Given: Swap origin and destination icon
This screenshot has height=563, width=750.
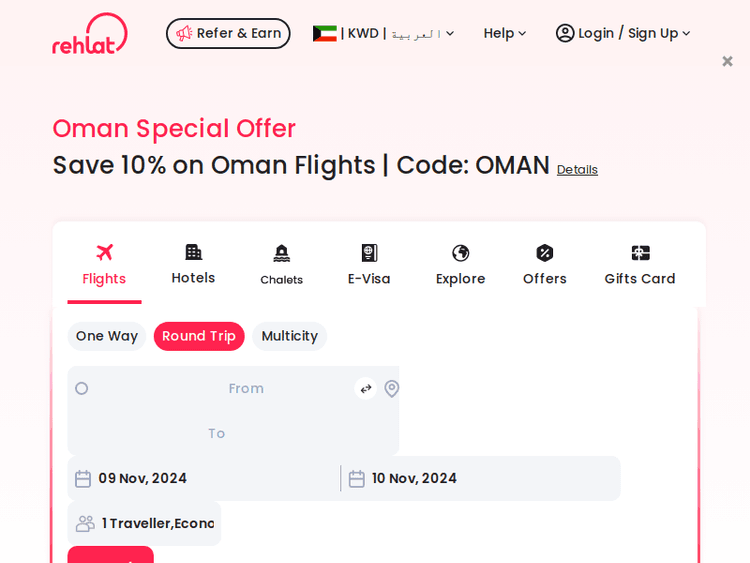Looking at the screenshot, I should [x=366, y=389].
